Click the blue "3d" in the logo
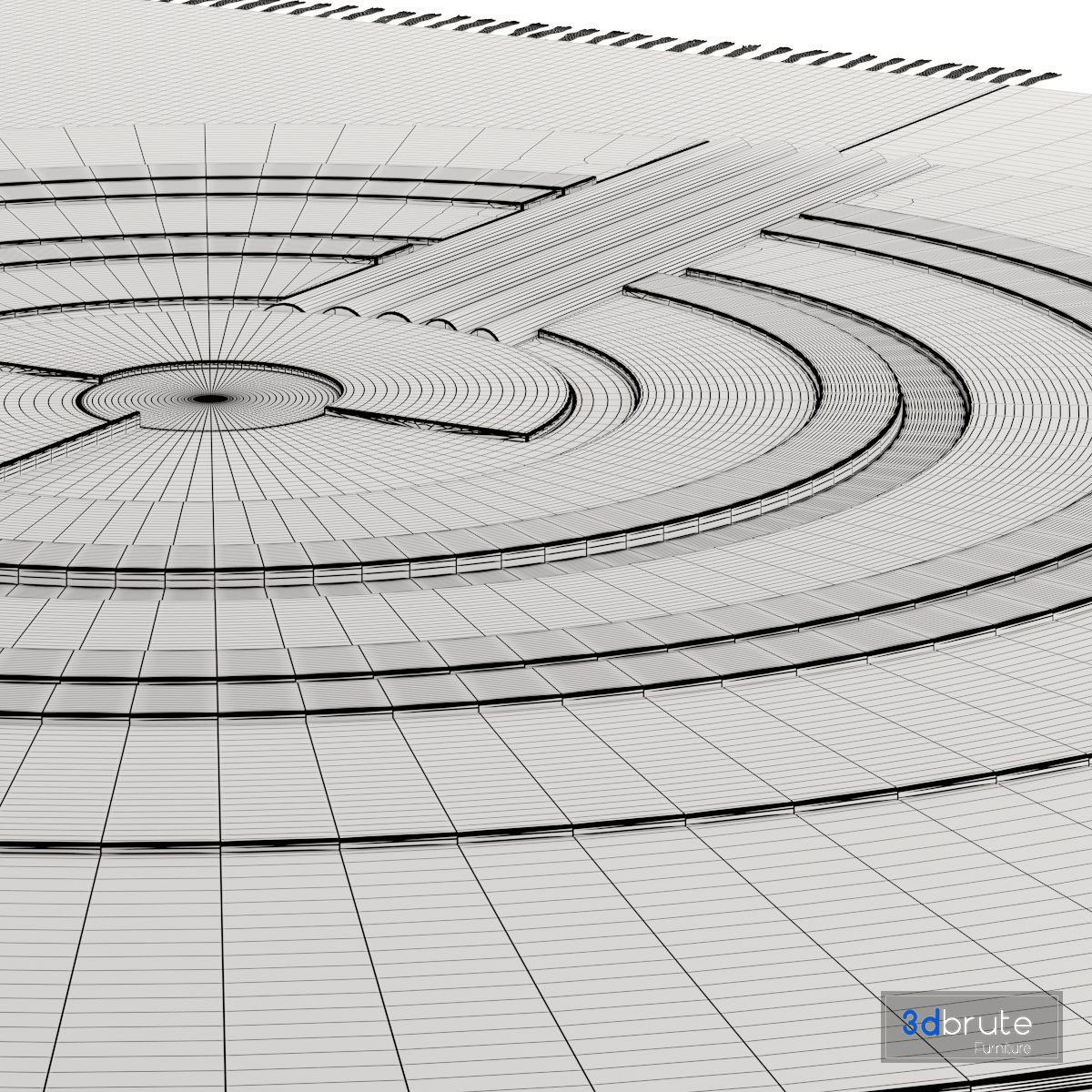 pos(921,1024)
